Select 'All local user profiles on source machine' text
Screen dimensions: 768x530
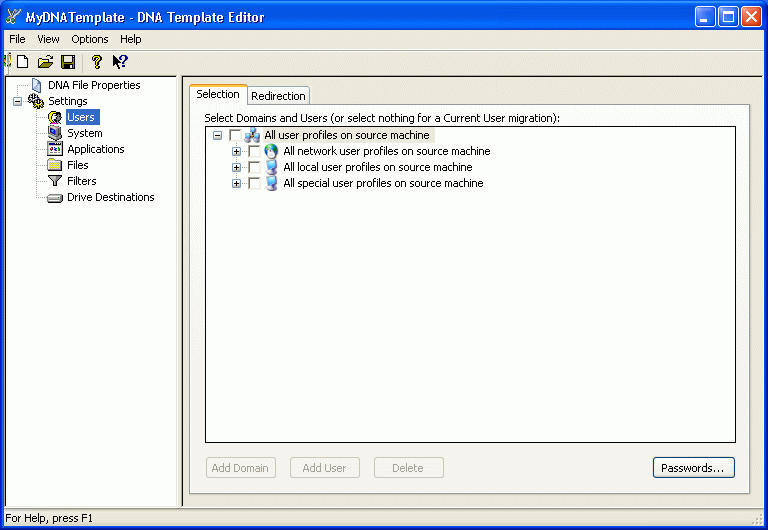(378, 168)
